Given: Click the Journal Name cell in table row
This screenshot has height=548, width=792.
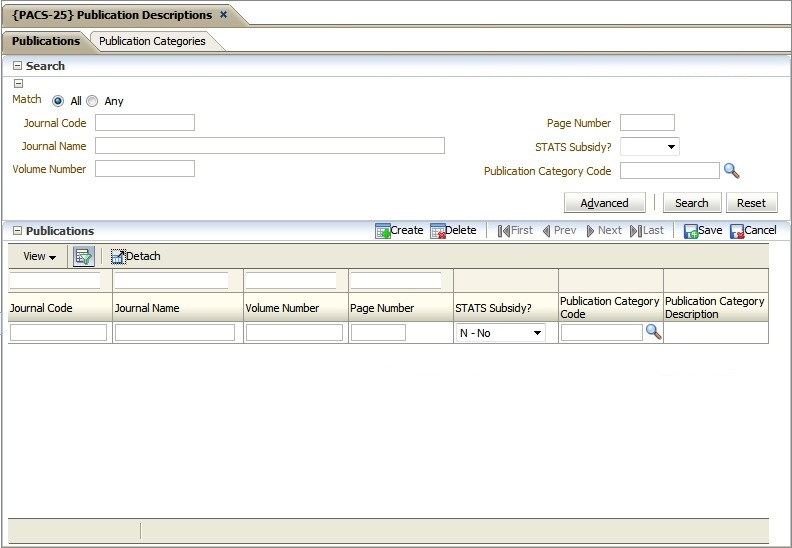Looking at the screenshot, I should click(175, 332).
